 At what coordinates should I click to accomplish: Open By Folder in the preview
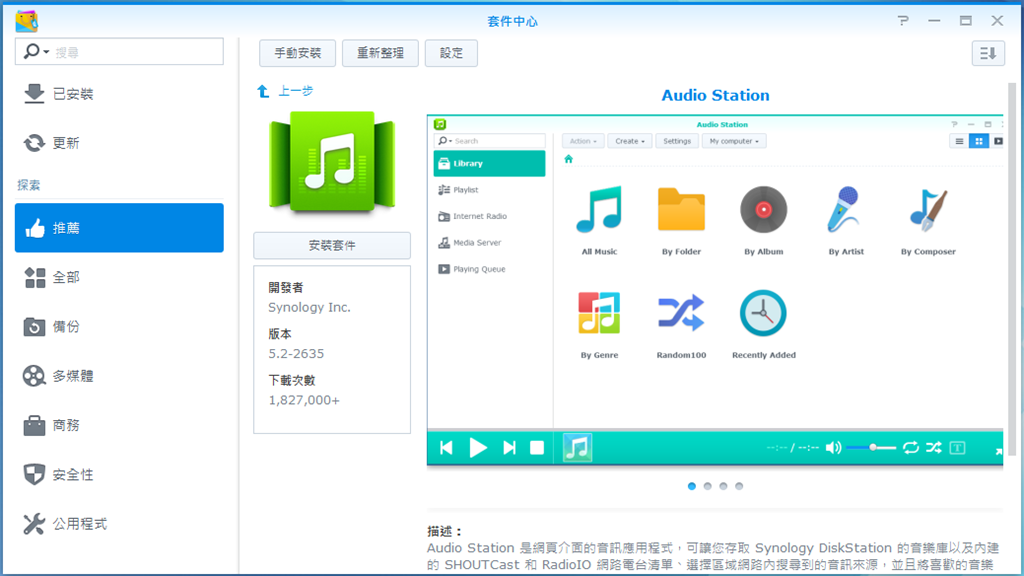(x=681, y=210)
